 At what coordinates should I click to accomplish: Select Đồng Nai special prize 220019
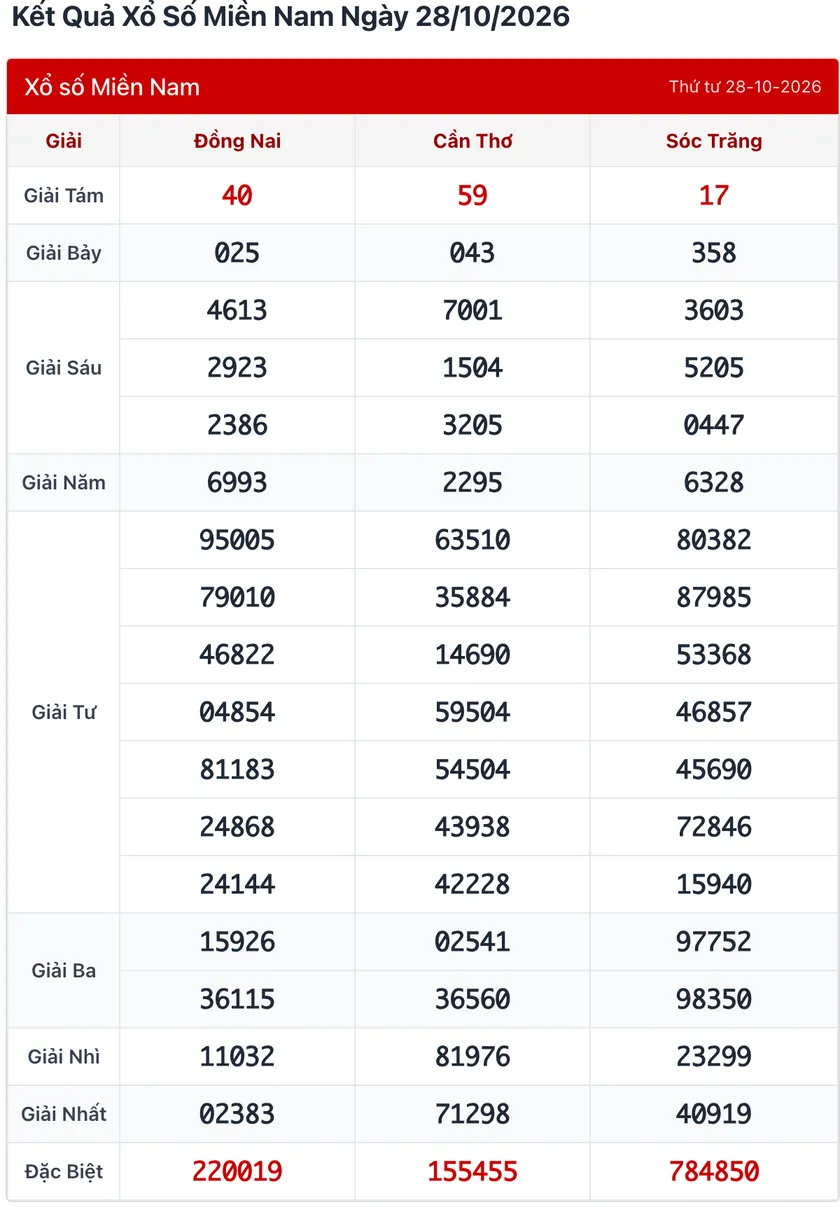(237, 1171)
